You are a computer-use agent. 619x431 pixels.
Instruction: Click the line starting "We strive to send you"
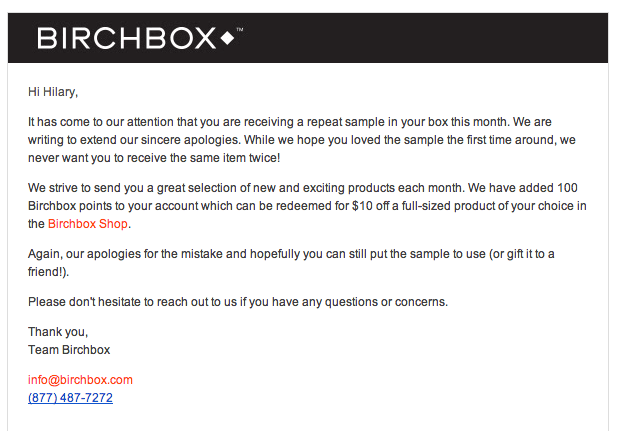[x=303, y=188]
